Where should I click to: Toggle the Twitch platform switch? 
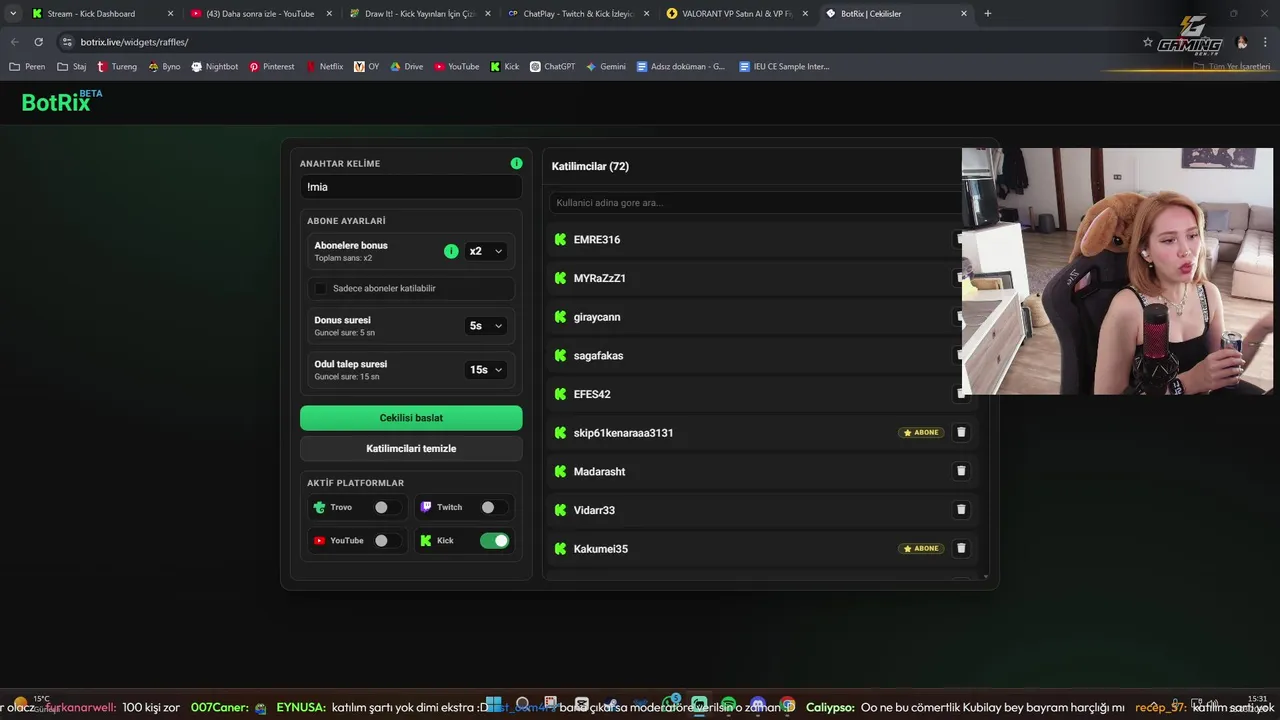(492, 507)
